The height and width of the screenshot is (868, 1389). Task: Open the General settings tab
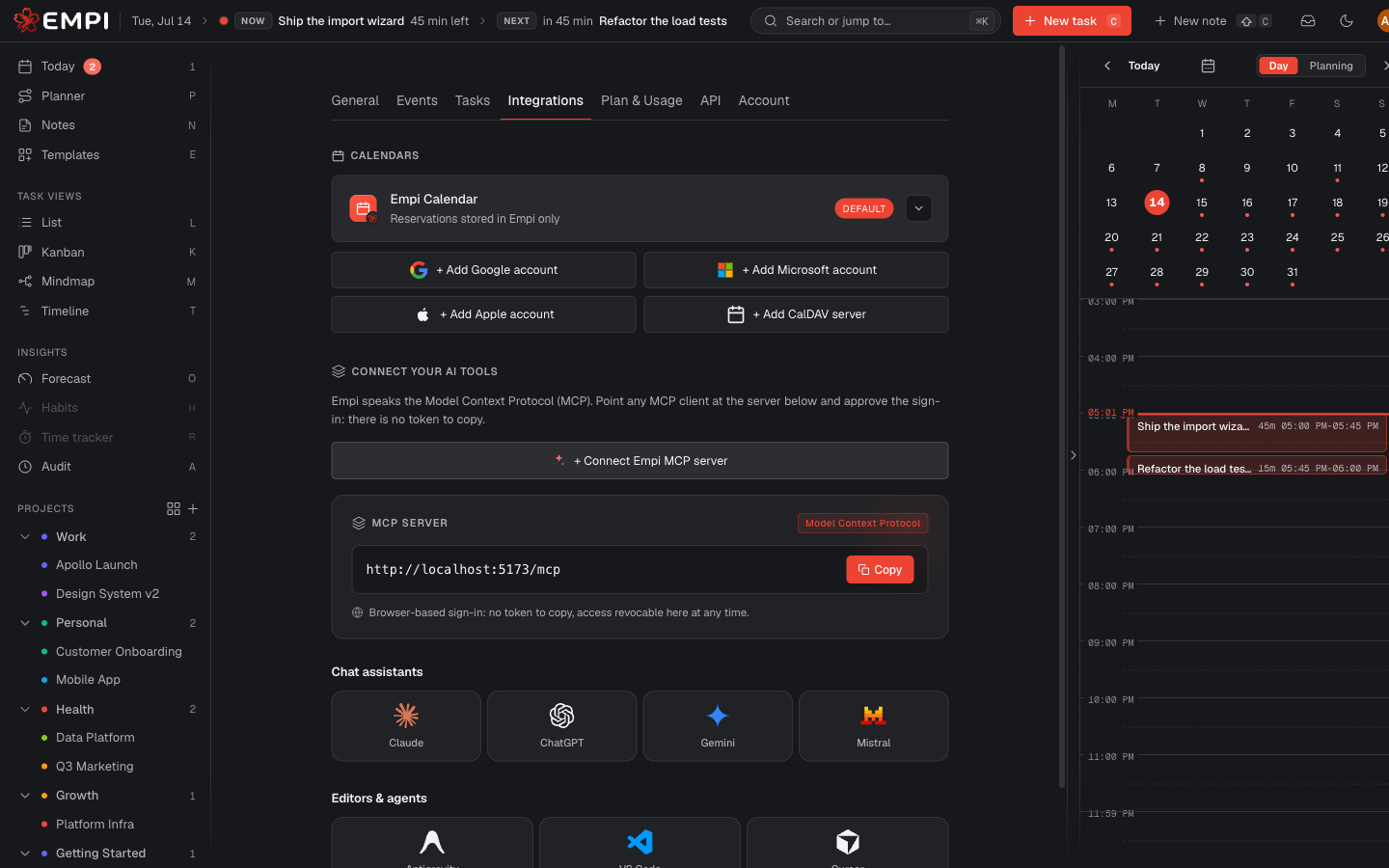[x=355, y=100]
